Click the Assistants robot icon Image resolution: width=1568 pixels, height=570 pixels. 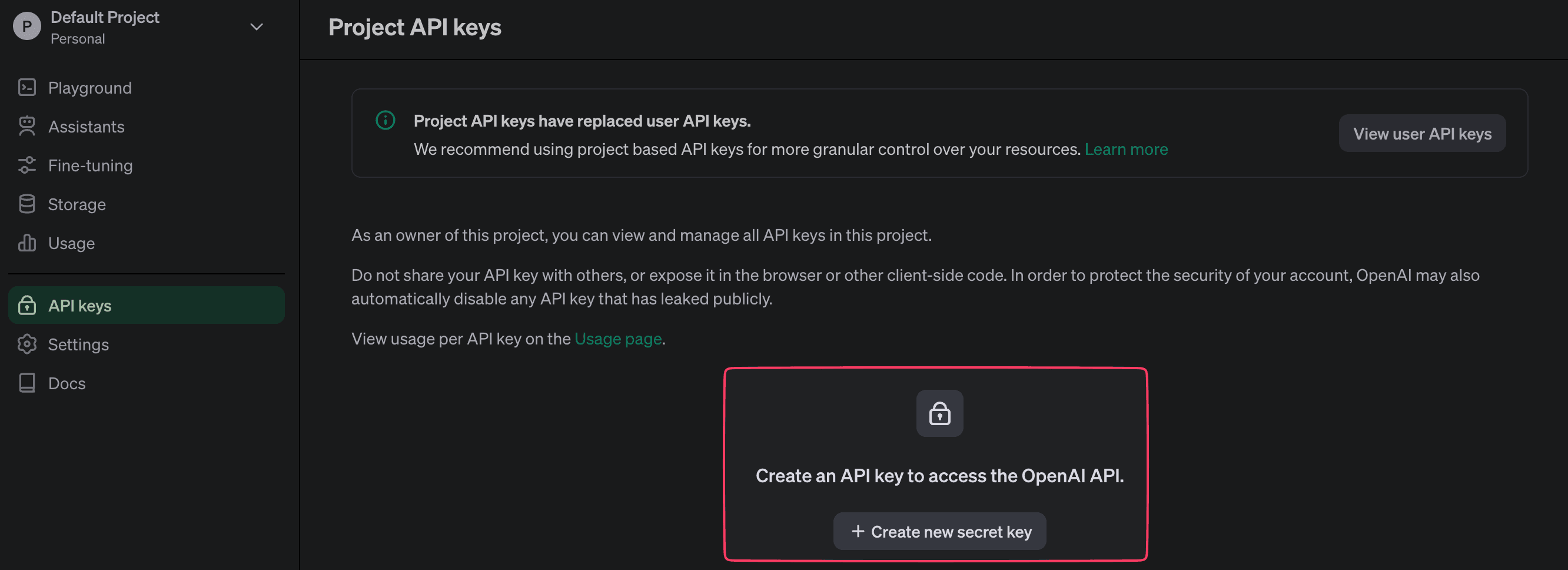(27, 126)
